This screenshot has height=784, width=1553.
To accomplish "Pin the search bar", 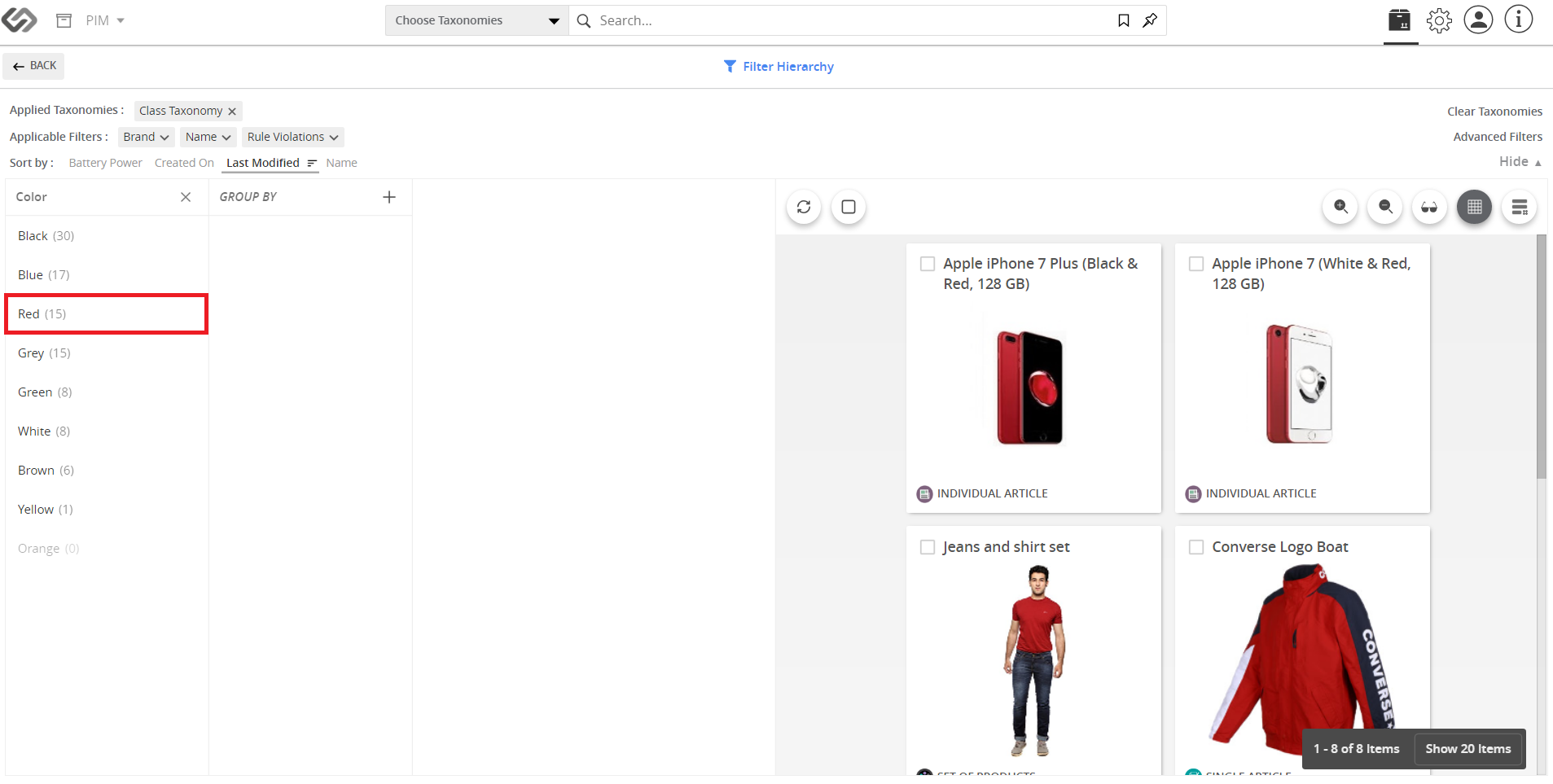I will pos(1150,20).
